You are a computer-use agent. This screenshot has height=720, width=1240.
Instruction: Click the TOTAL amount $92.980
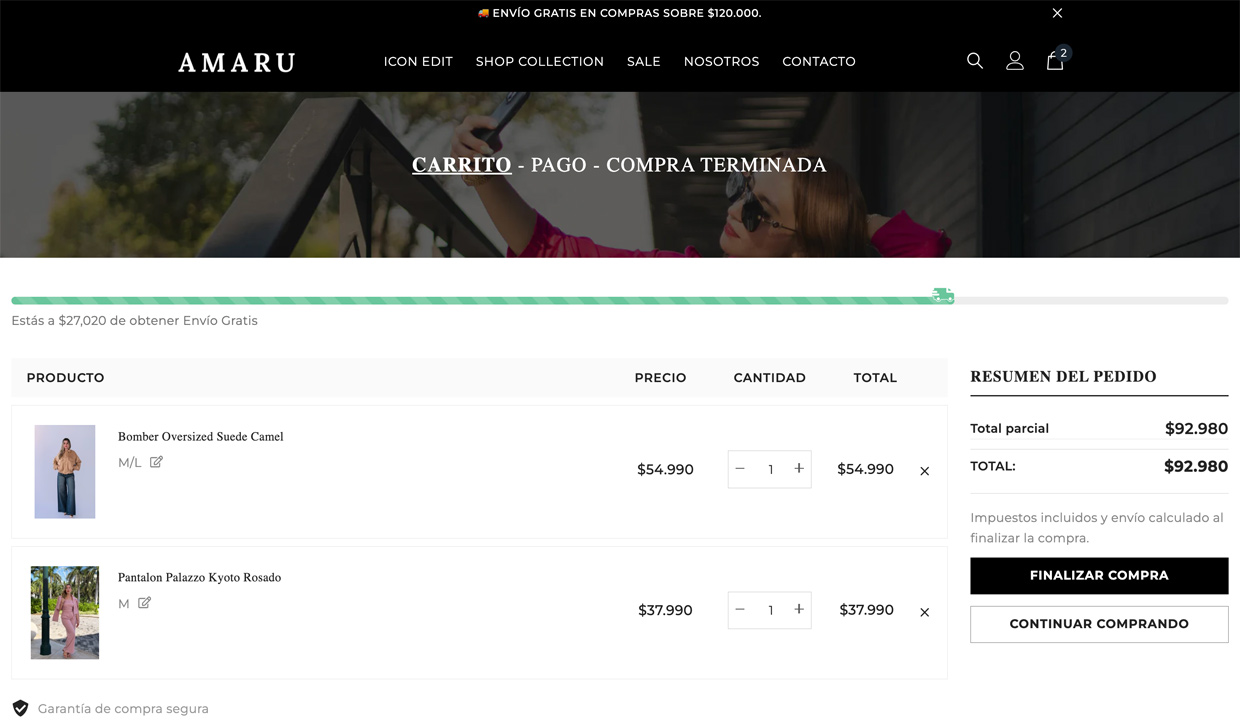coord(1196,466)
